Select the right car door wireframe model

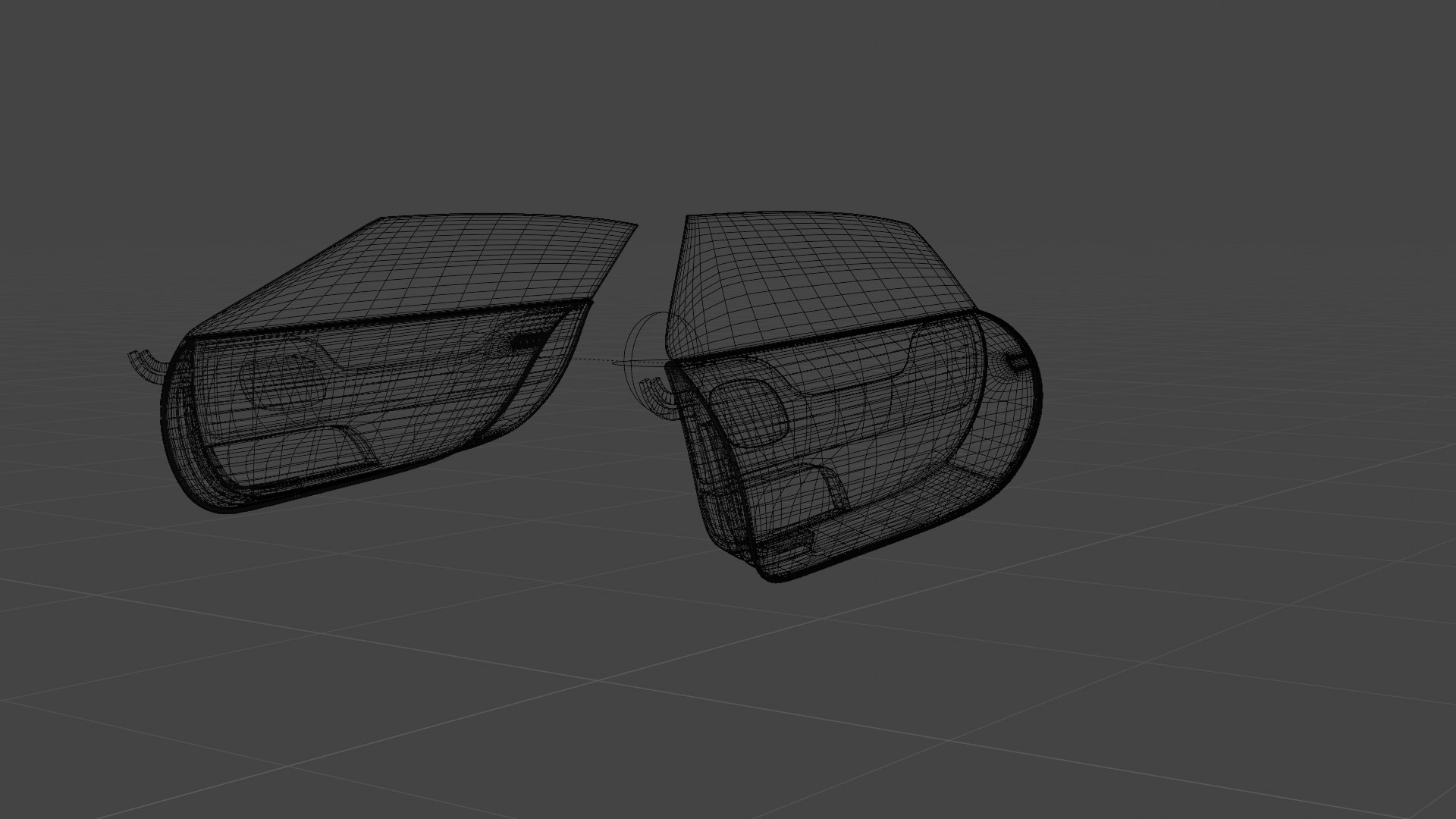842,398
